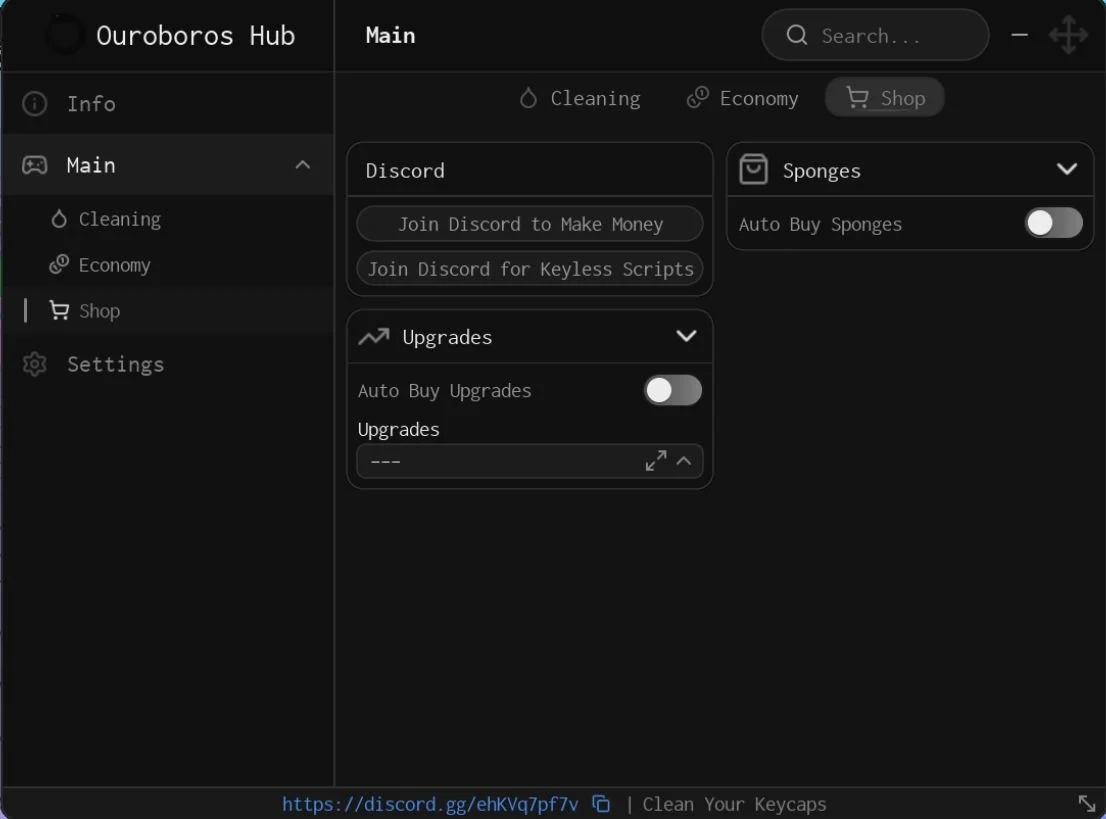Click the move window cross-arrows icon

pos(1068,35)
